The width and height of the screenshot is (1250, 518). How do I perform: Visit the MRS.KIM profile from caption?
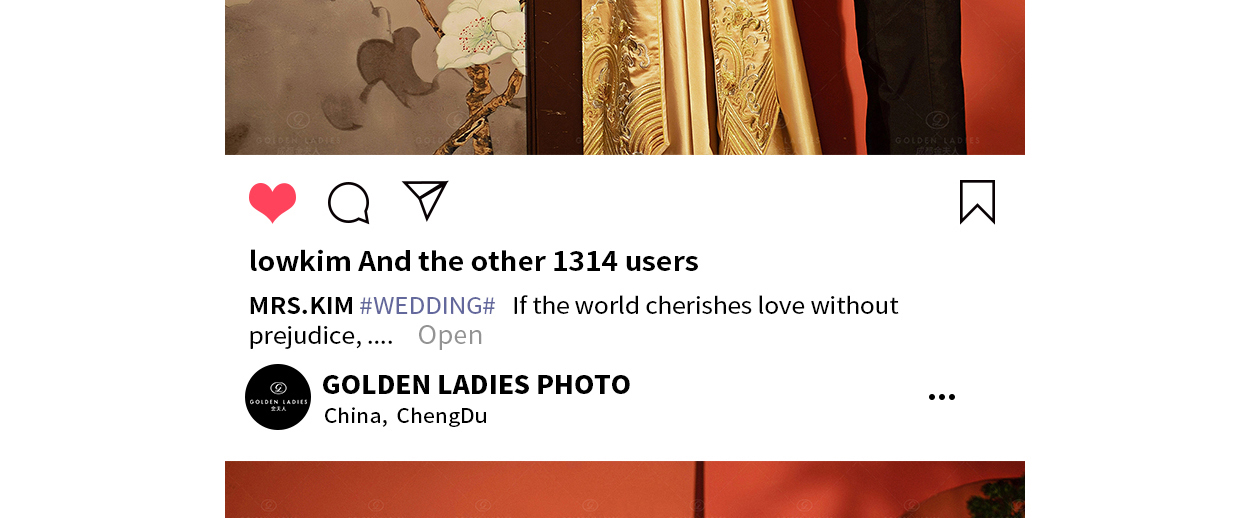tap(301, 305)
